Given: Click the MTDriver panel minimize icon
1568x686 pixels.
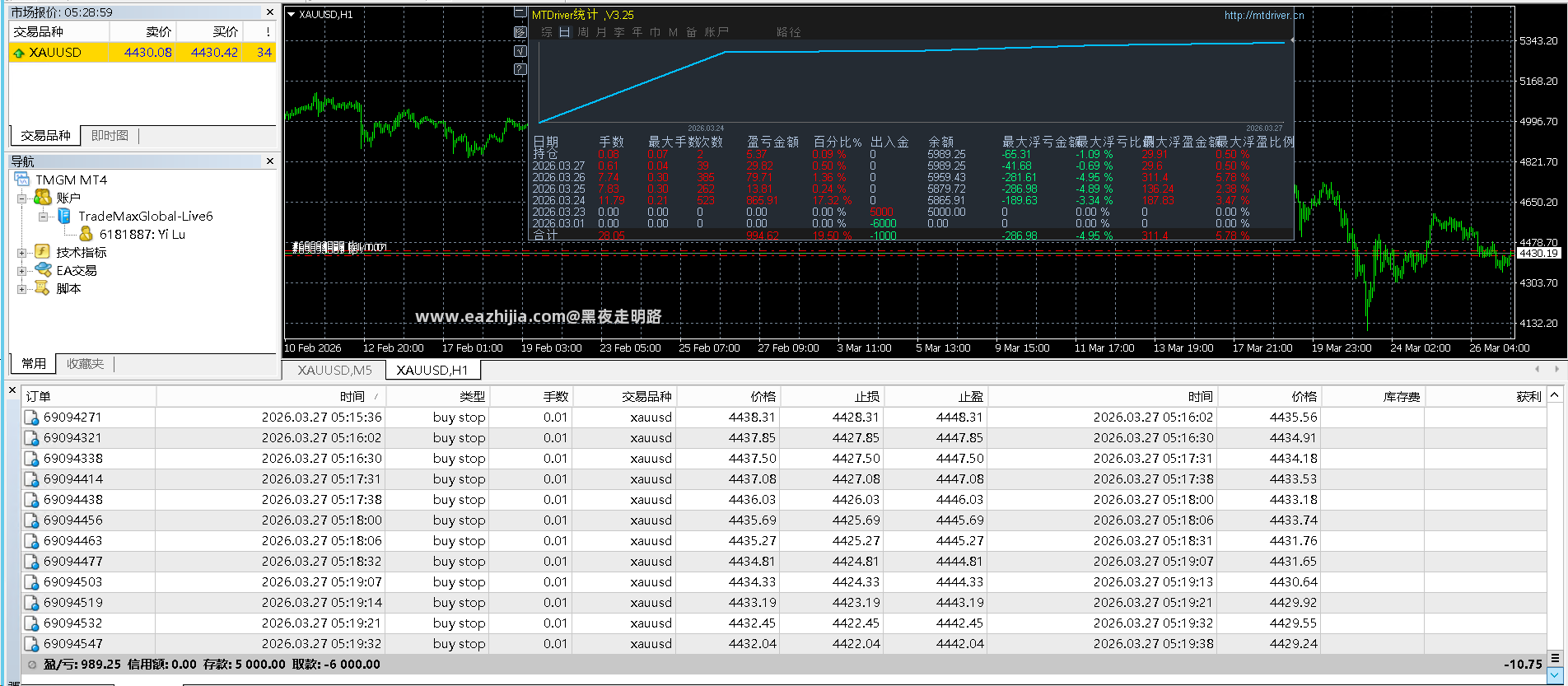Looking at the screenshot, I should click(520, 12).
